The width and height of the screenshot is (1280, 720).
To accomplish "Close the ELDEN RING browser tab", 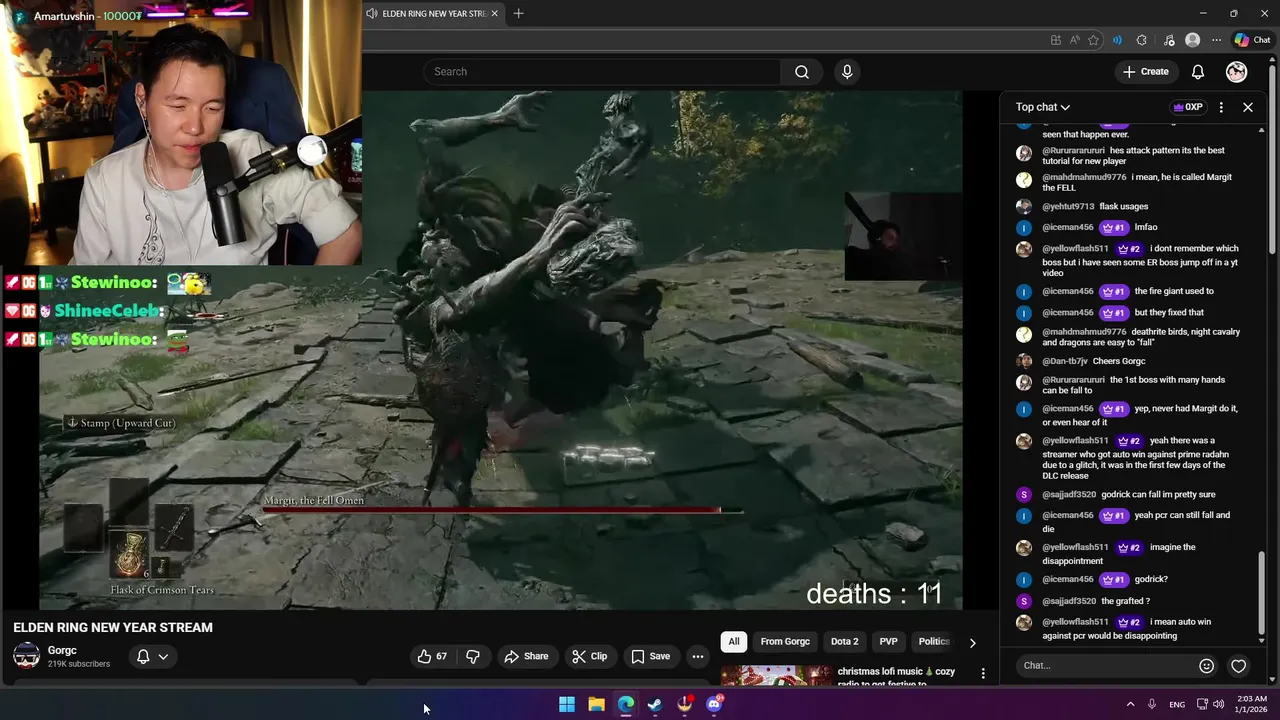I will pyautogui.click(x=494, y=14).
